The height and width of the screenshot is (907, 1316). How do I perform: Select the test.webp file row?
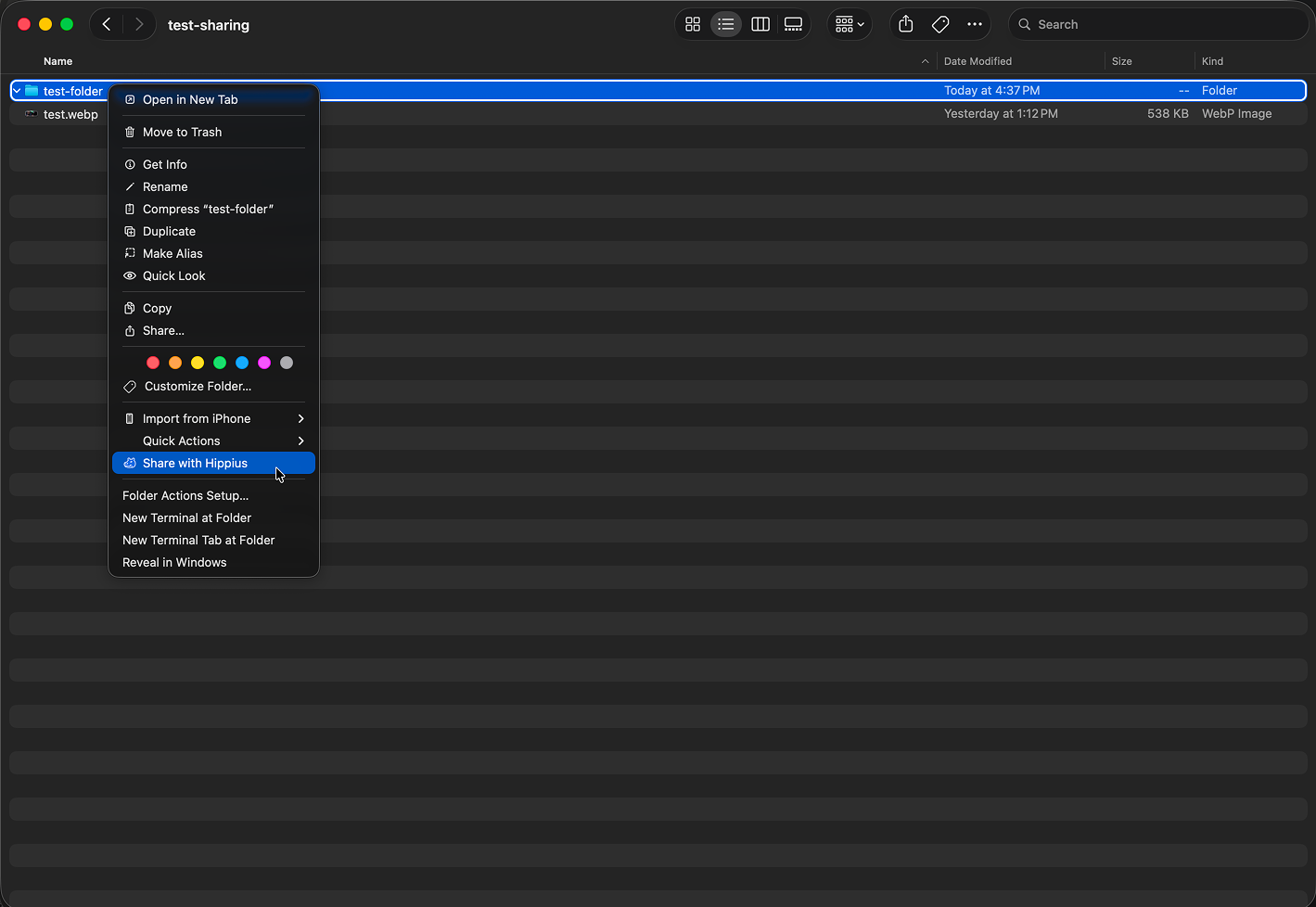click(x=658, y=113)
